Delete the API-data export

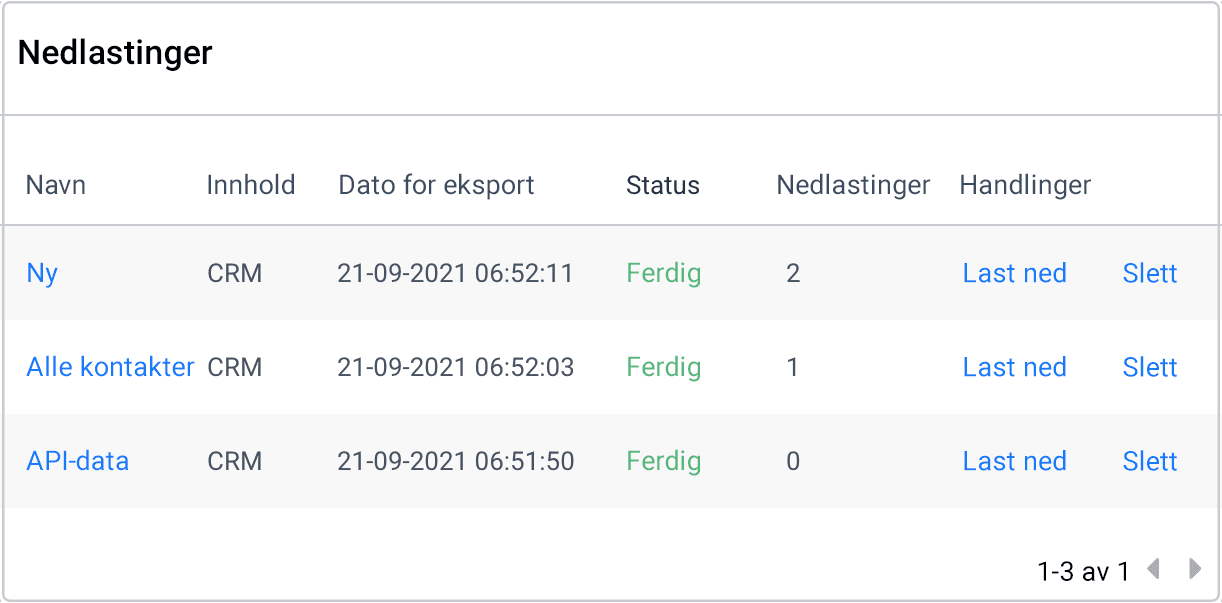point(1149,461)
